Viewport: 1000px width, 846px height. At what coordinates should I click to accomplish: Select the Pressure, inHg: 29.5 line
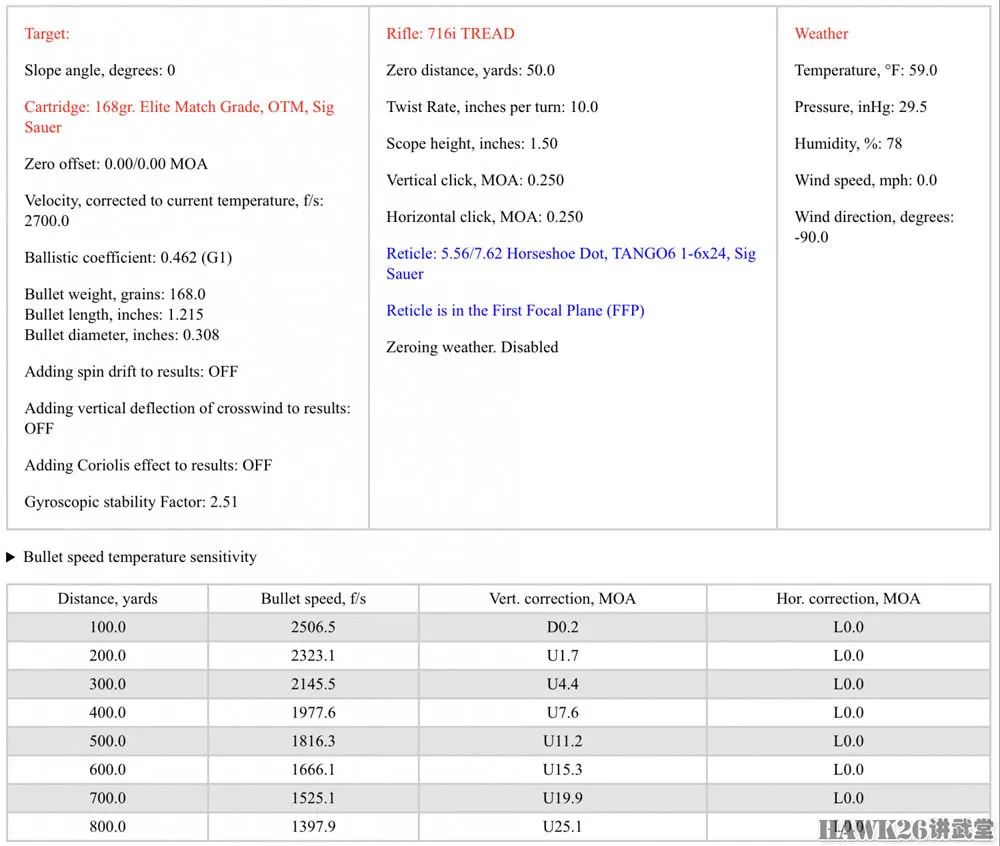pyautogui.click(x=861, y=106)
